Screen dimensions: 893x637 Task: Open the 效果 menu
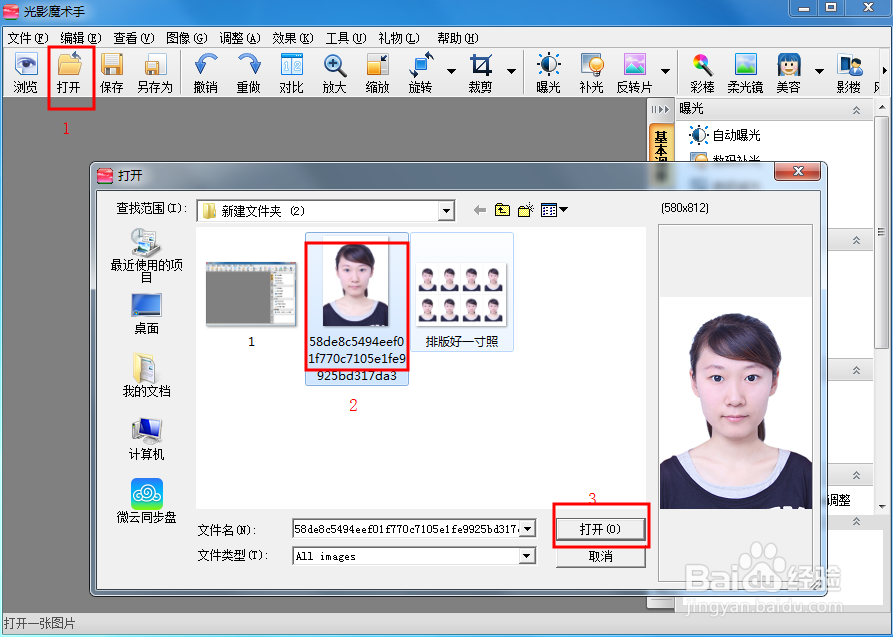(291, 37)
